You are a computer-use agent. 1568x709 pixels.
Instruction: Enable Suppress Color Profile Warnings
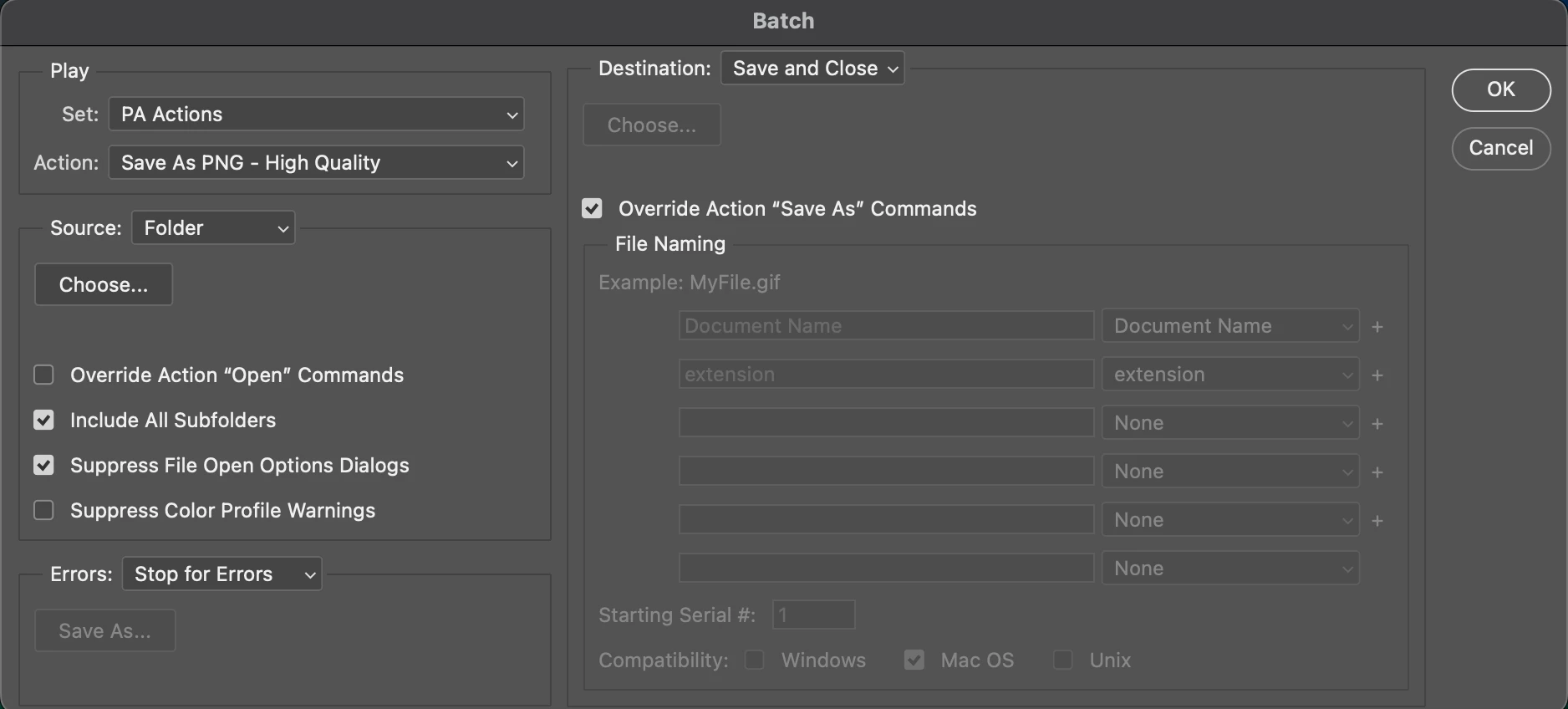[x=43, y=510]
